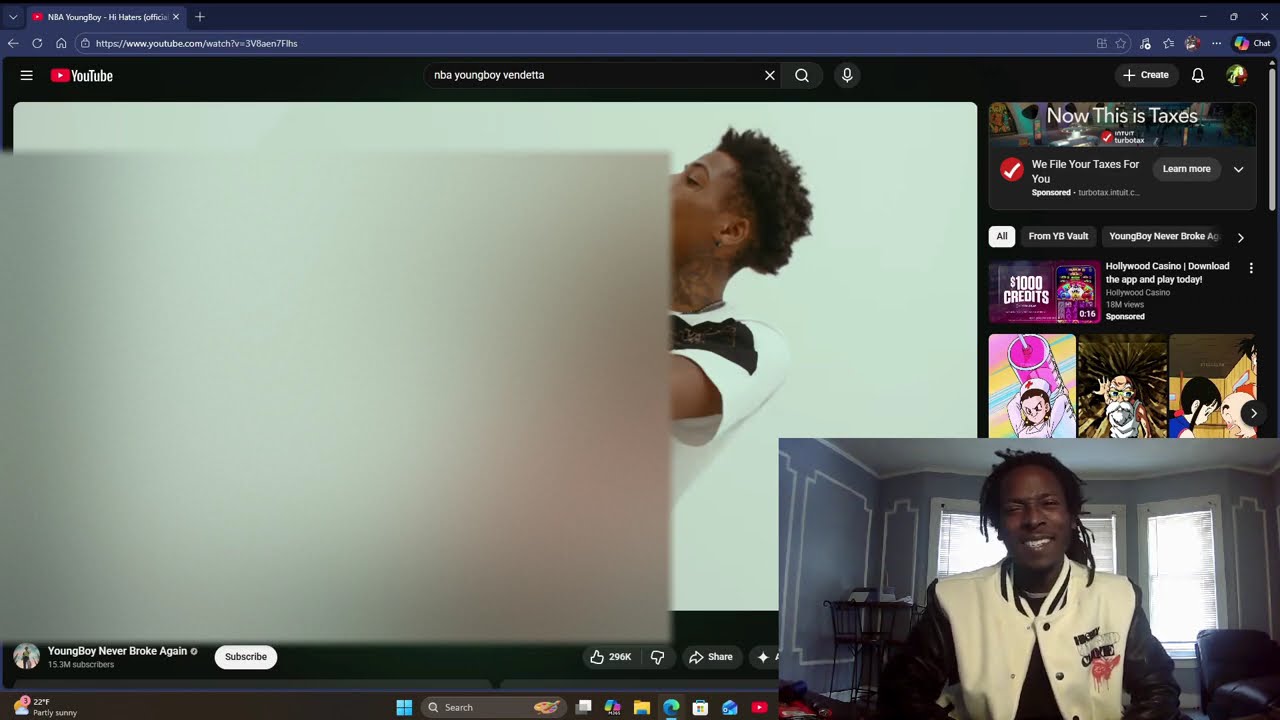Viewport: 1280px width, 720px height.
Task: Open the YouTube account avatar menu
Action: pyautogui.click(x=1237, y=75)
